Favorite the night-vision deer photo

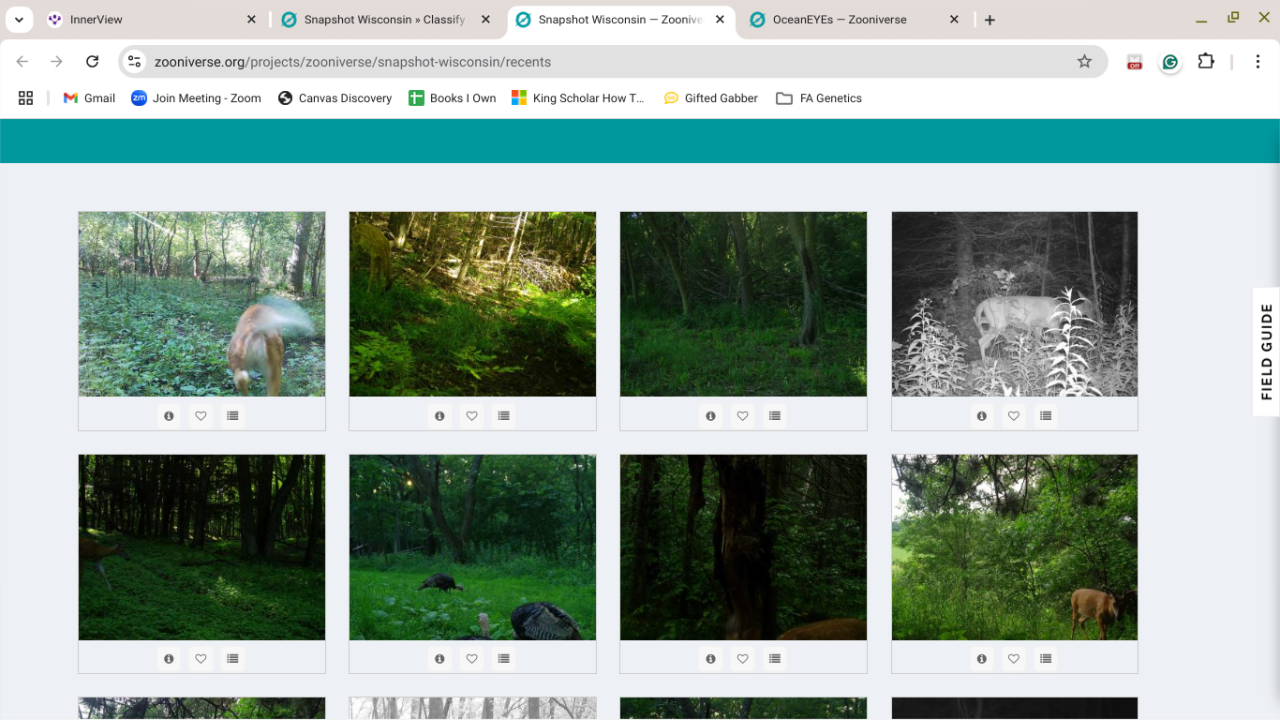(1014, 416)
